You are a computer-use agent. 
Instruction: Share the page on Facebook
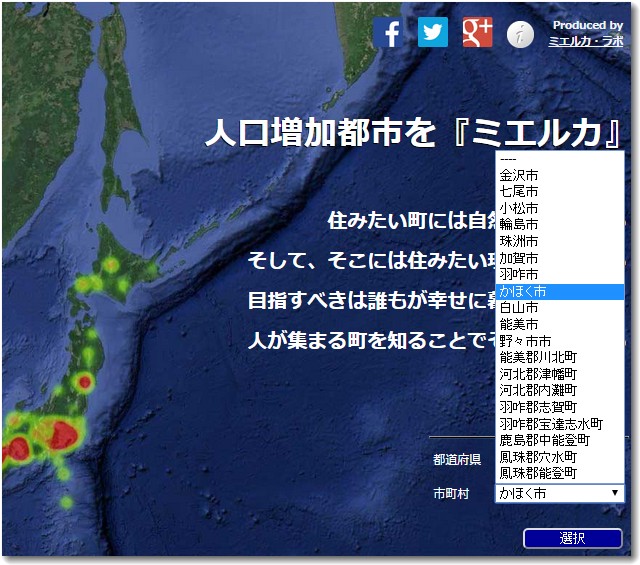[391, 33]
